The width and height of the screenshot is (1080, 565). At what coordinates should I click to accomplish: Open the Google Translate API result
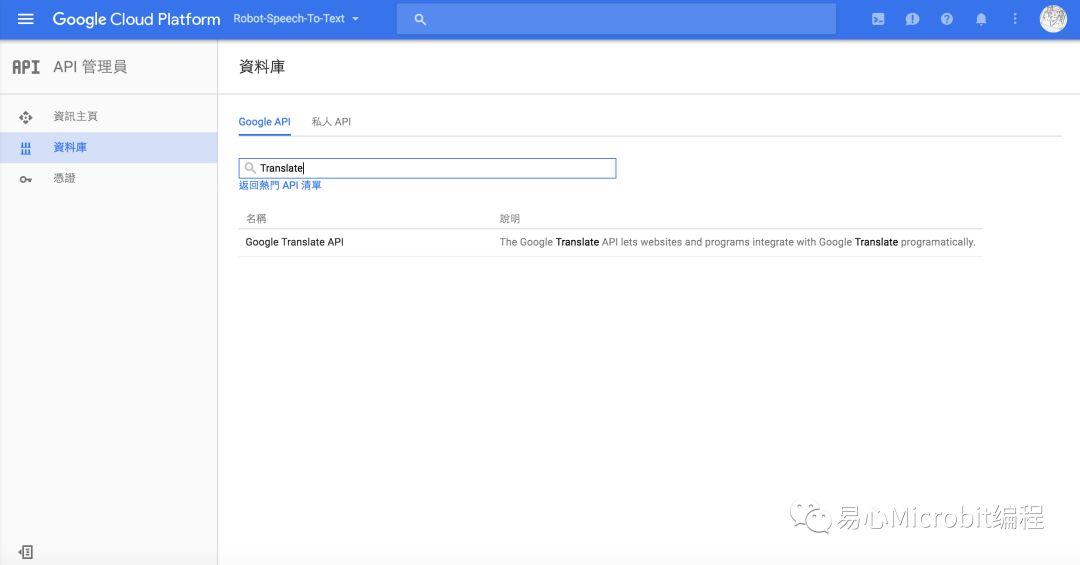pyautogui.click(x=294, y=242)
